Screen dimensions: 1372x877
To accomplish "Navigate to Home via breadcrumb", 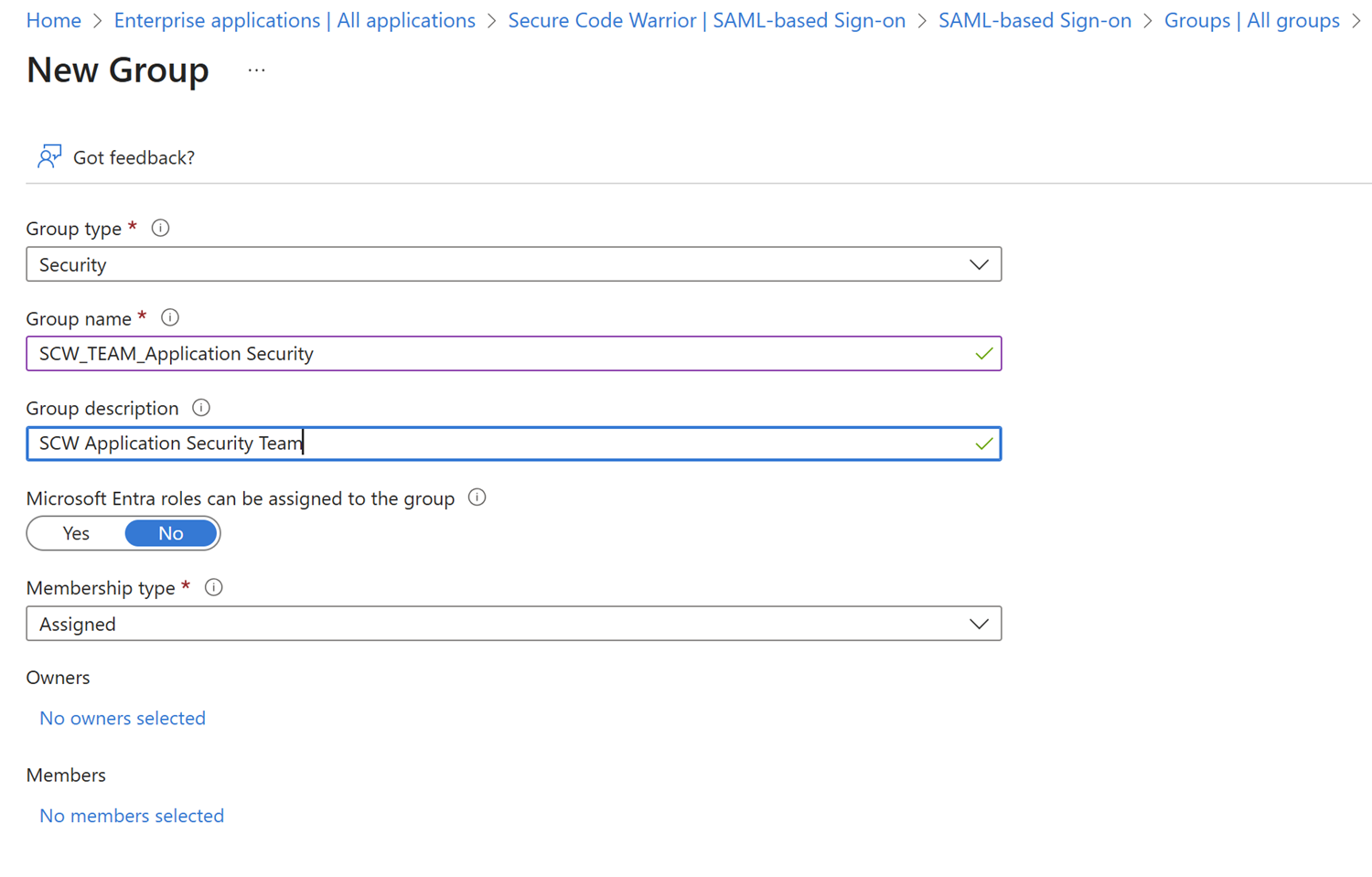I will point(53,20).
